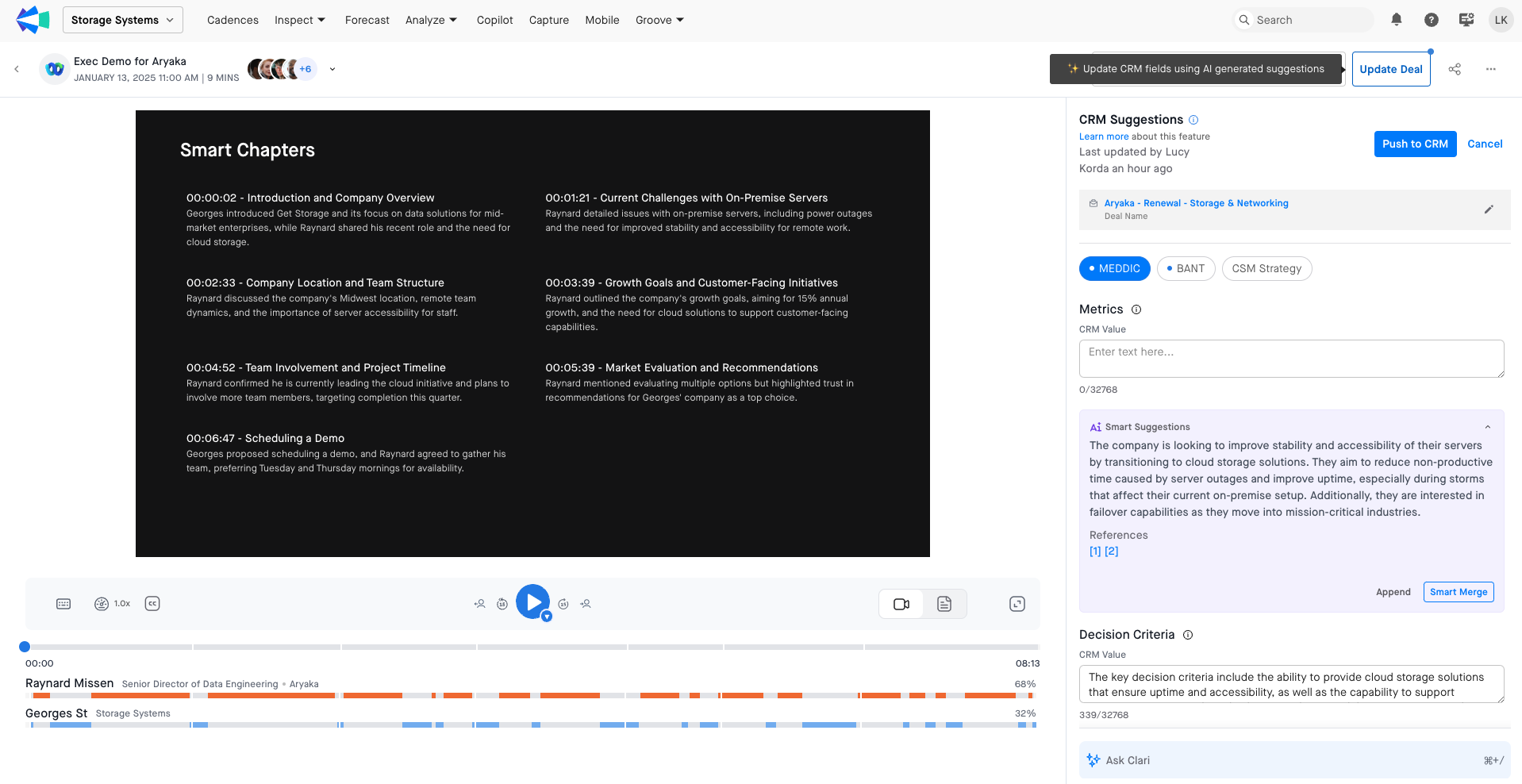
Task: Click the Push to CRM button
Action: [1414, 144]
